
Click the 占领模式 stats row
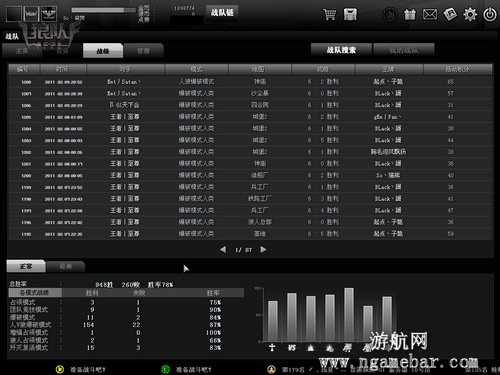pos(115,302)
